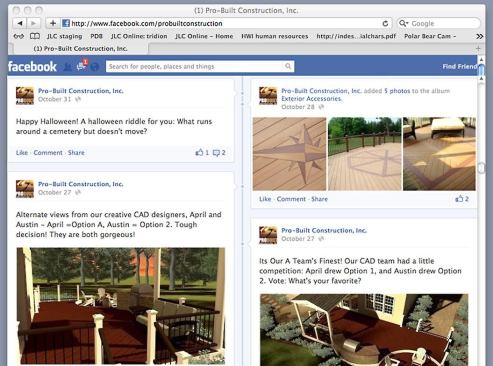Open HWI human resources bookmark
The image size is (493, 366).
coord(275,36)
